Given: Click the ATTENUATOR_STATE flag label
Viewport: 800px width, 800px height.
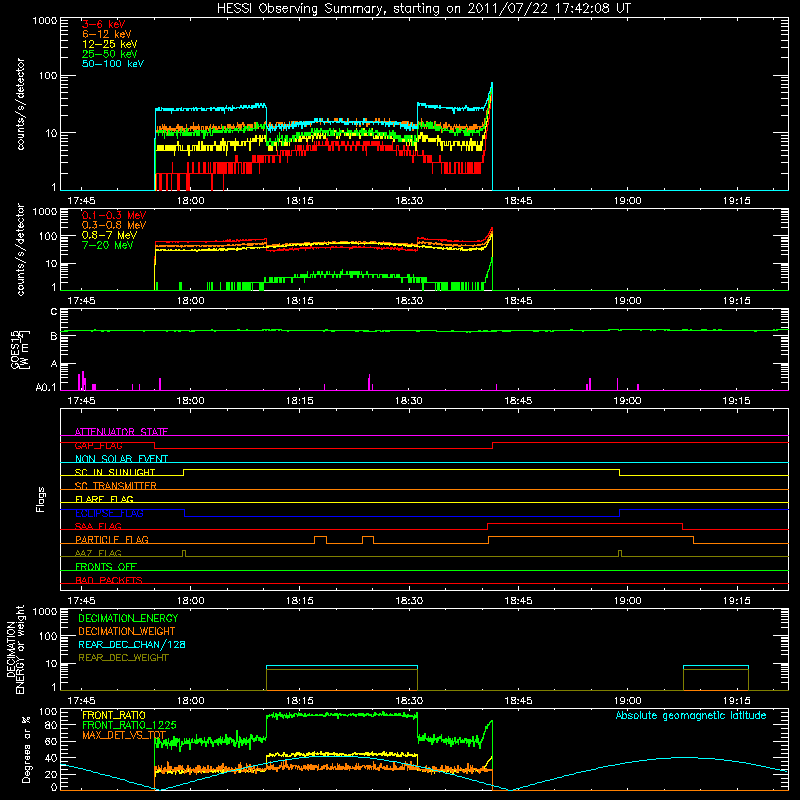Looking at the screenshot, I should coord(121,432).
